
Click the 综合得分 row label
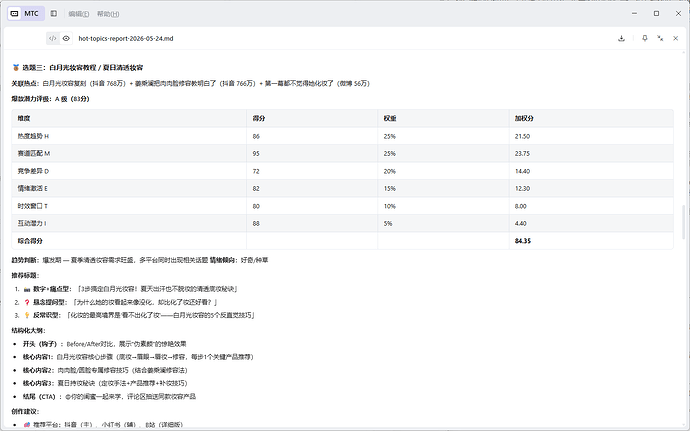click(x=30, y=241)
